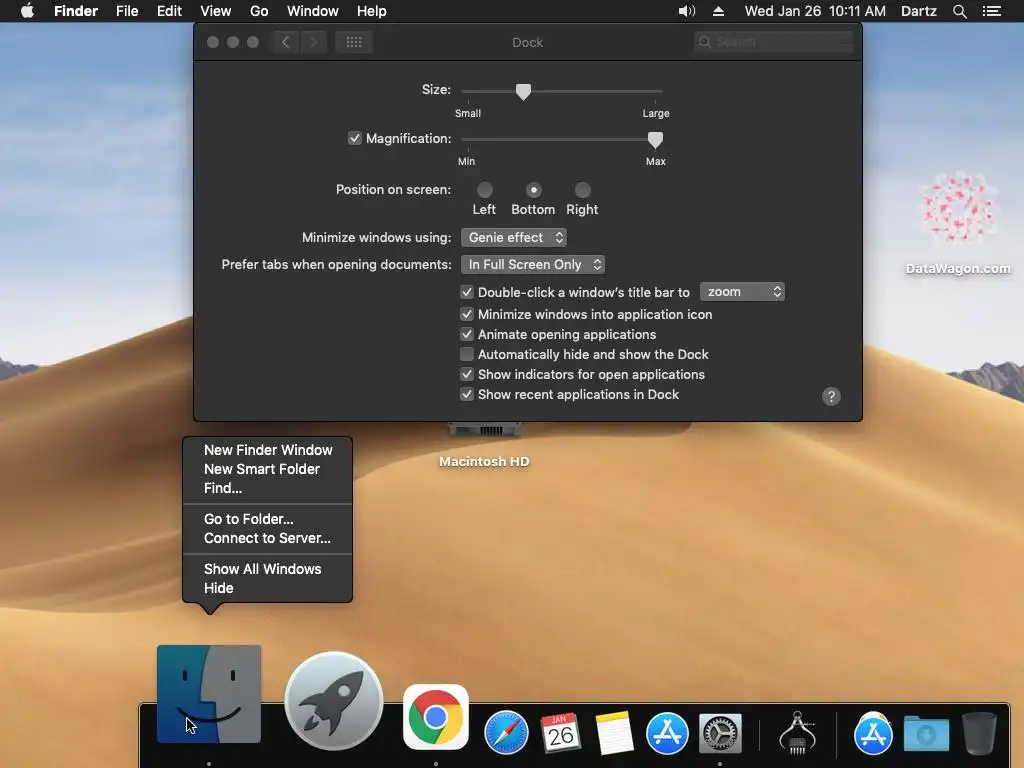Open Finder menu in menu bar
The image size is (1024, 768).
[76, 11]
